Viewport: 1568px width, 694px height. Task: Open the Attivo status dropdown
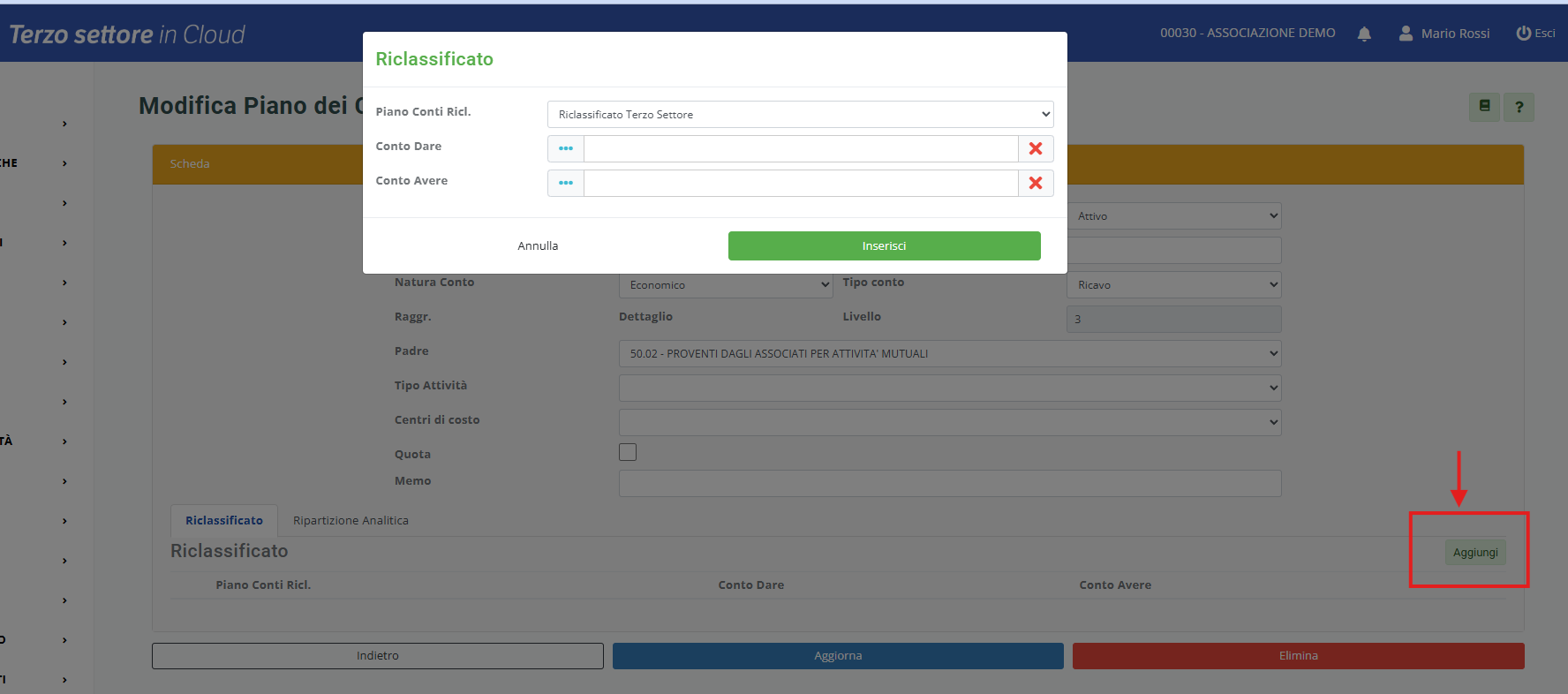coord(1174,215)
